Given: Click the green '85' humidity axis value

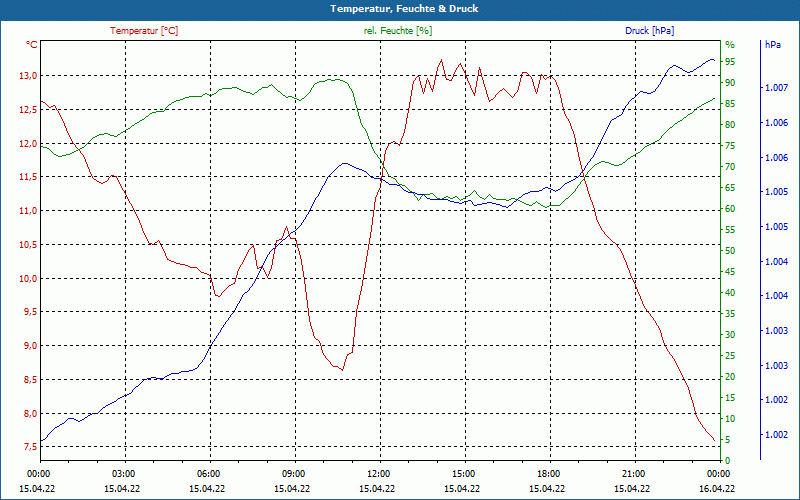Looking at the screenshot, I should pyautogui.click(x=730, y=104).
